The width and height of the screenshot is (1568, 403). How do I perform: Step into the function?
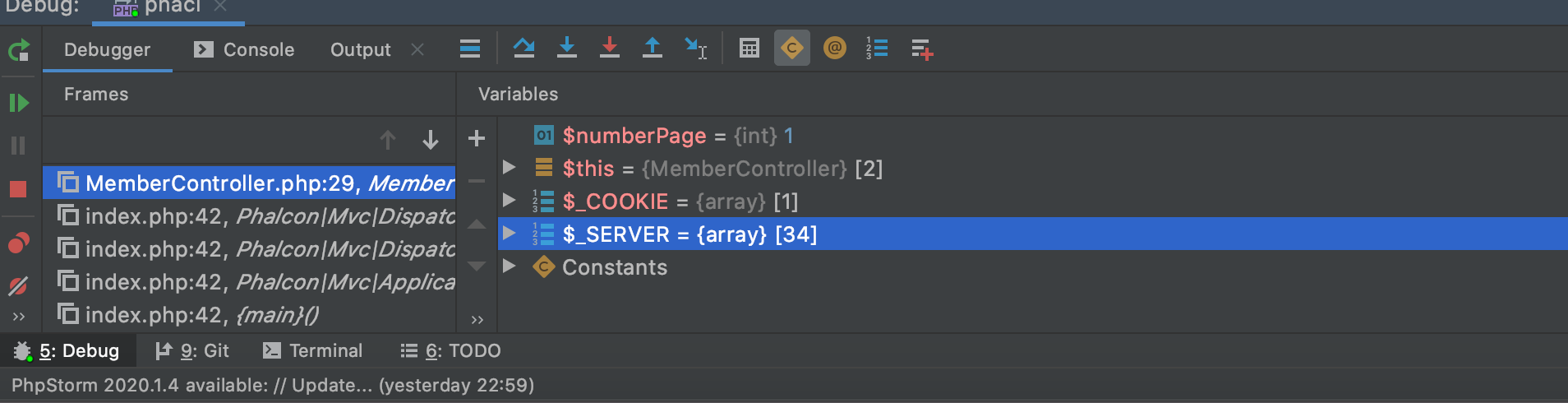pyautogui.click(x=567, y=48)
